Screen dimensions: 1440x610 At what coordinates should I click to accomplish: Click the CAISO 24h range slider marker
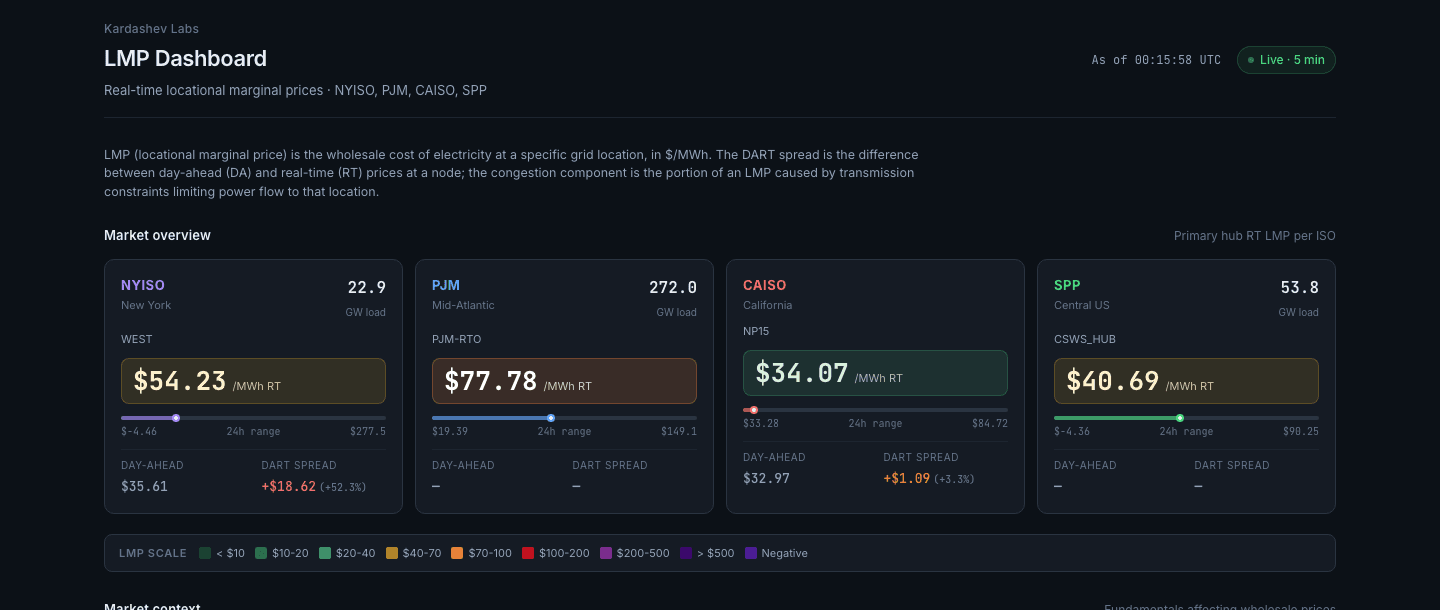click(x=754, y=410)
